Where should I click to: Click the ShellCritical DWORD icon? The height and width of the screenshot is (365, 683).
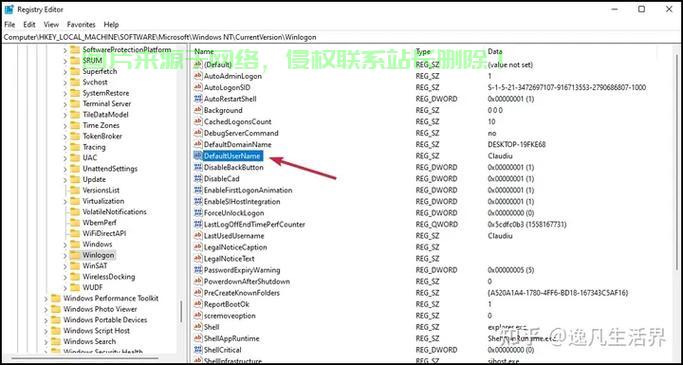198,350
